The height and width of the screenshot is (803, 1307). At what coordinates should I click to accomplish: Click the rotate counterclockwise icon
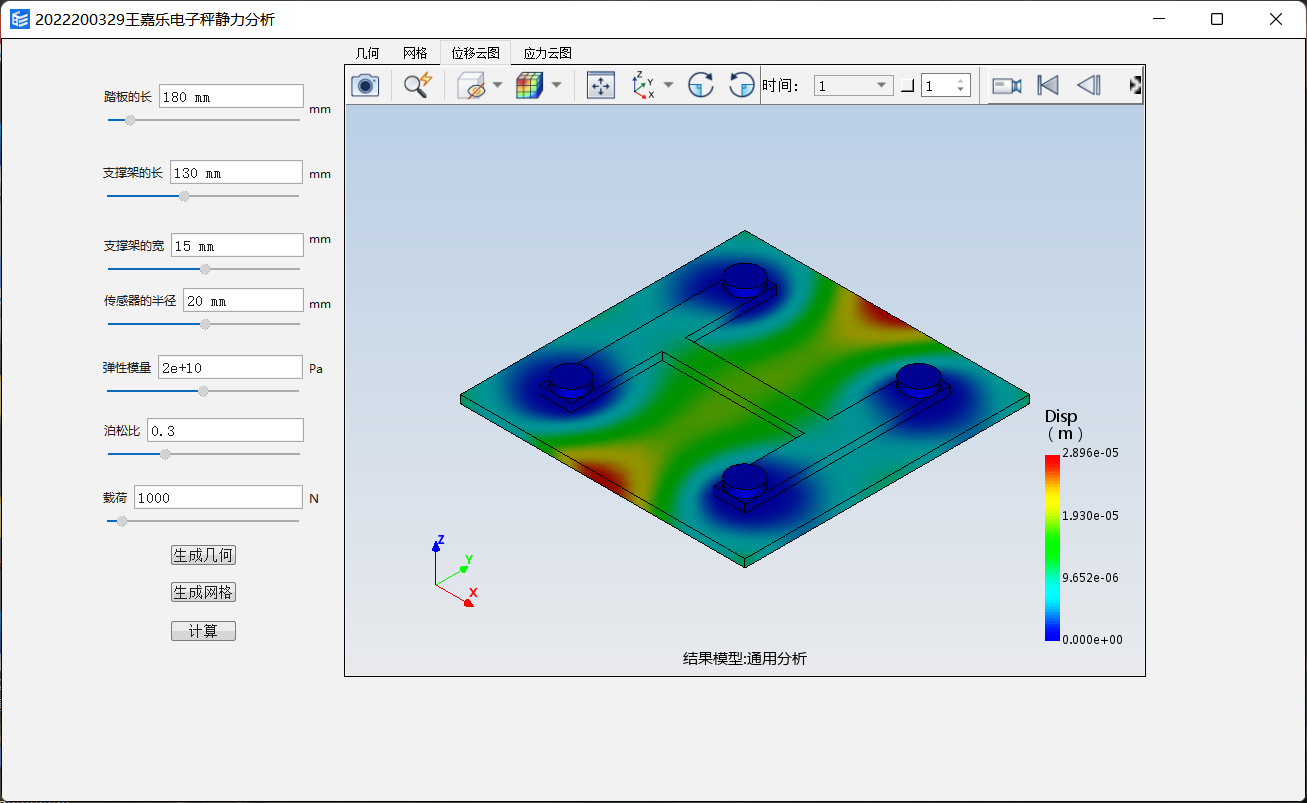pyautogui.click(x=741, y=86)
